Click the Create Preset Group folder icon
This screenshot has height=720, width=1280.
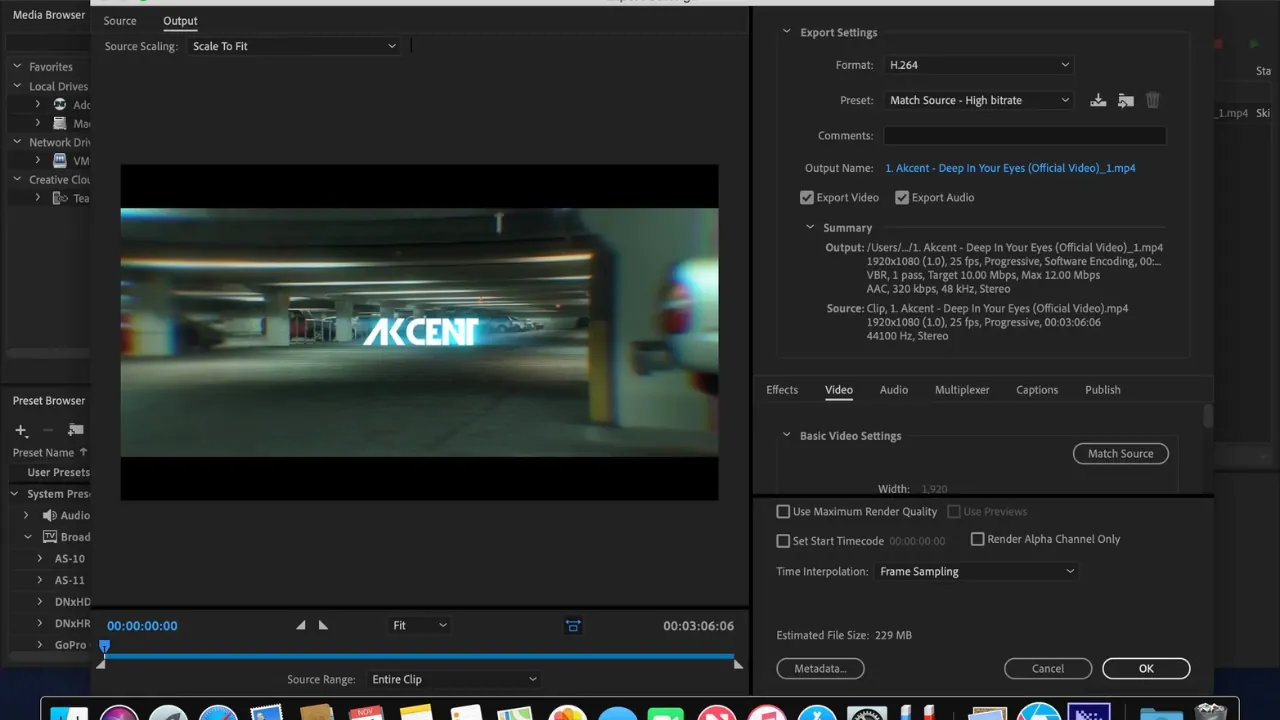point(76,430)
